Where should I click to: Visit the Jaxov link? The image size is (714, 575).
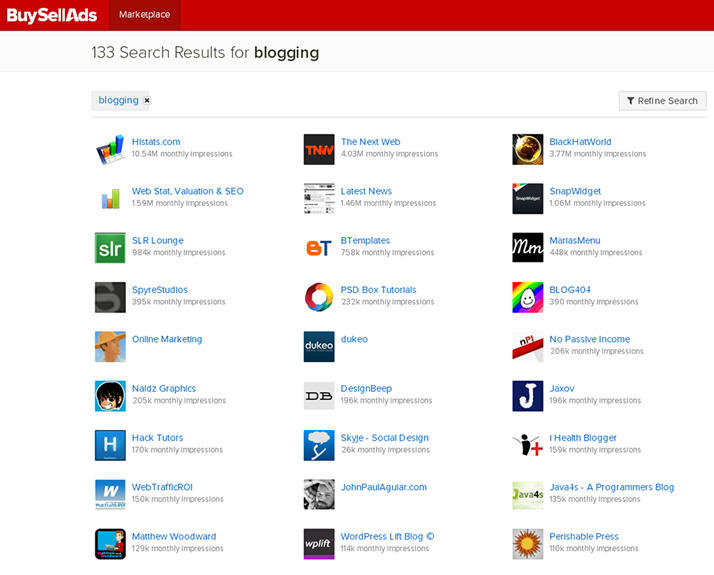point(561,388)
